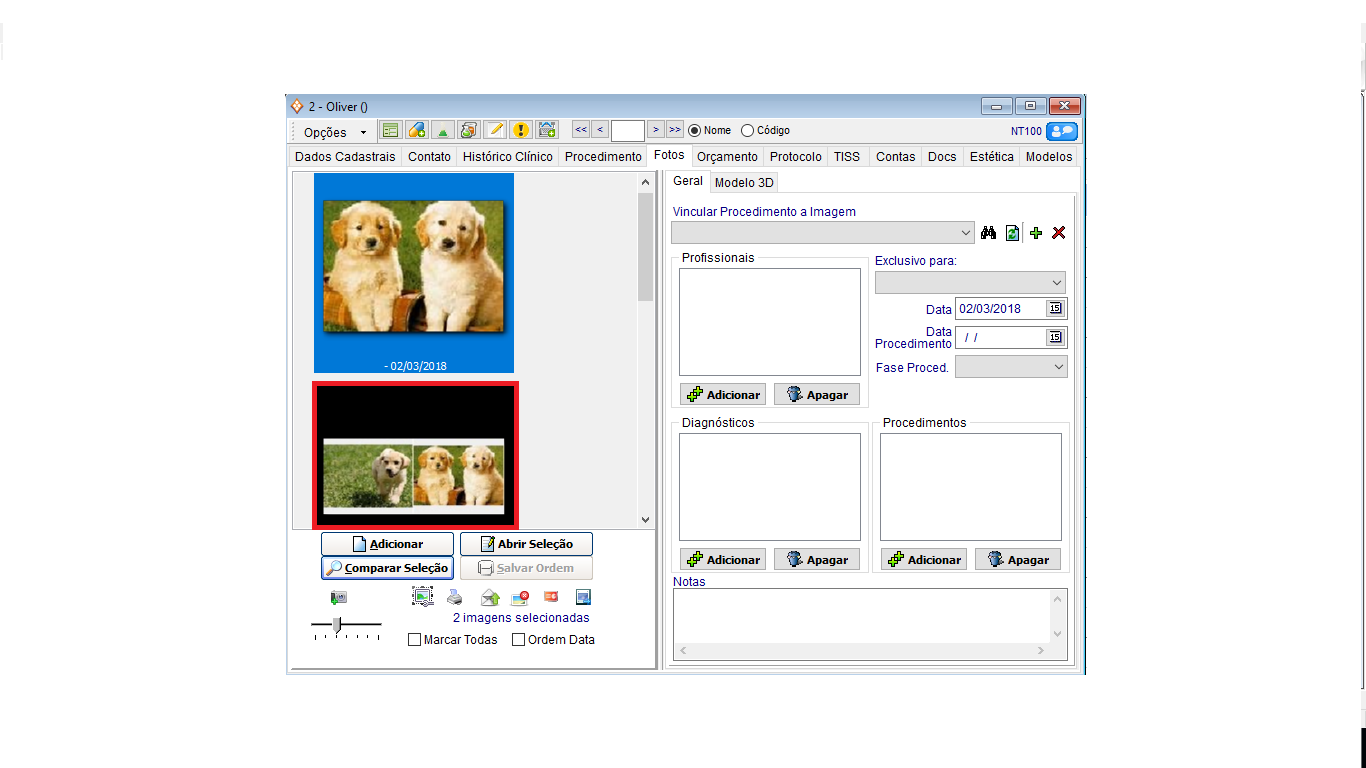Click the pill with plus medication icon
Viewport: 1366px width, 768px height.
[x=416, y=130]
